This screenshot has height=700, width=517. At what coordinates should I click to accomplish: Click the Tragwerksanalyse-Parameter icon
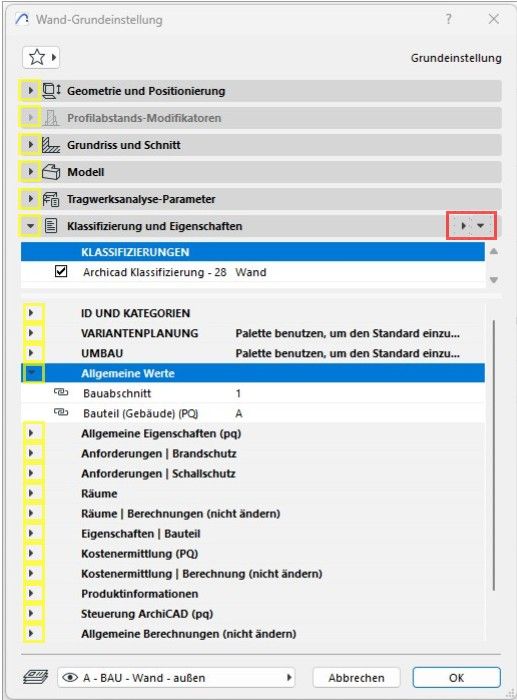coord(51,199)
